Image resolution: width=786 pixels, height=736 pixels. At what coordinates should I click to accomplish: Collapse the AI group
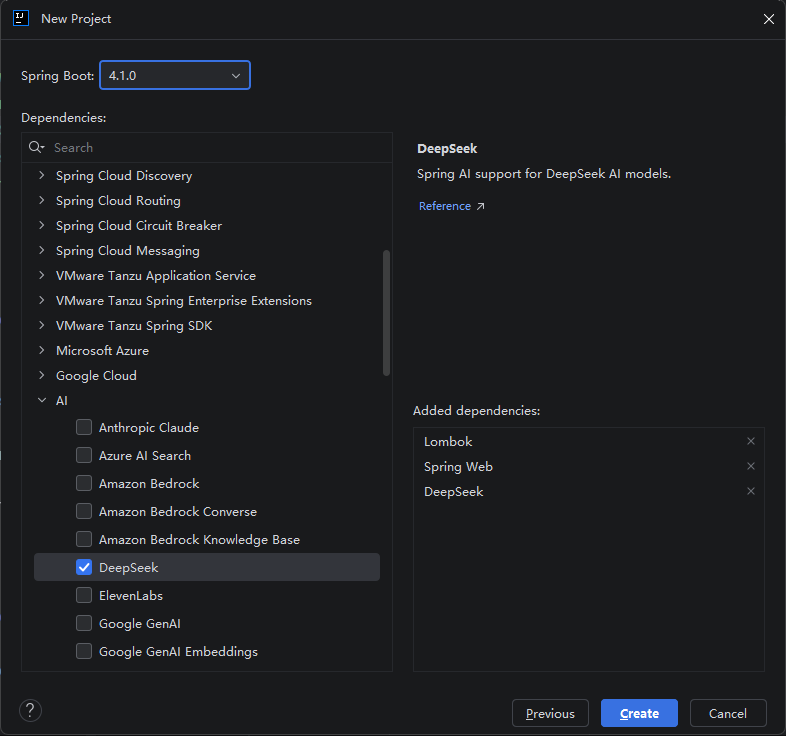(x=42, y=401)
